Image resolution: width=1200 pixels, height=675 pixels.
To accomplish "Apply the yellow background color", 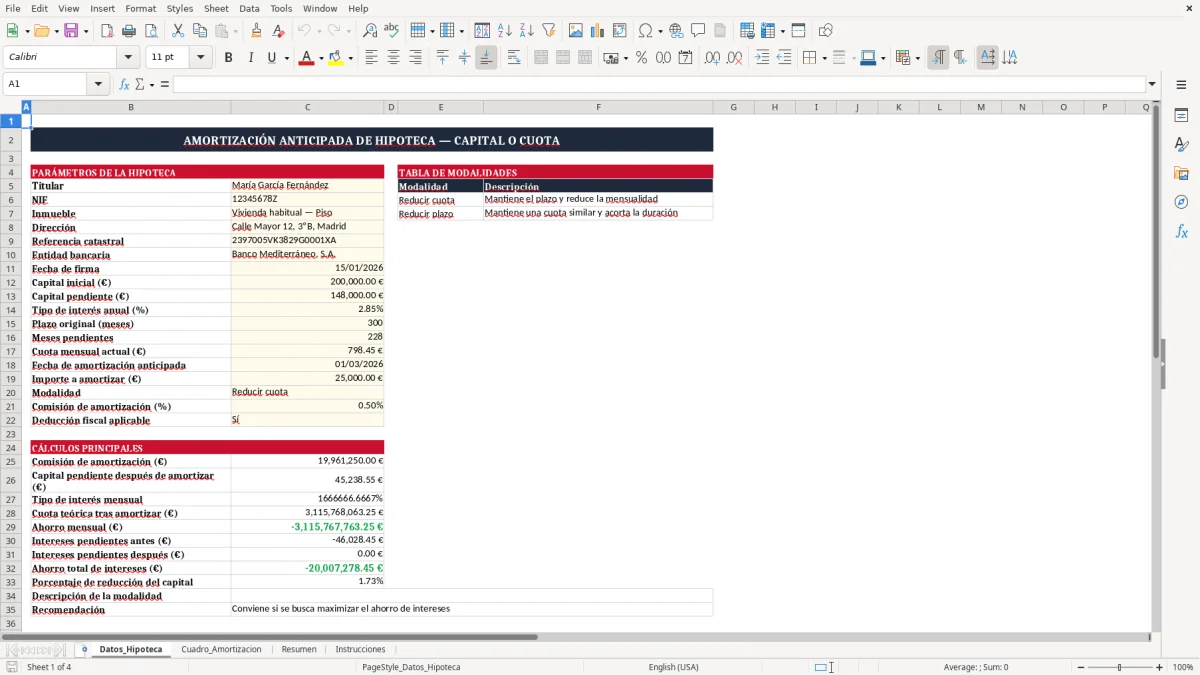I will click(x=335, y=58).
